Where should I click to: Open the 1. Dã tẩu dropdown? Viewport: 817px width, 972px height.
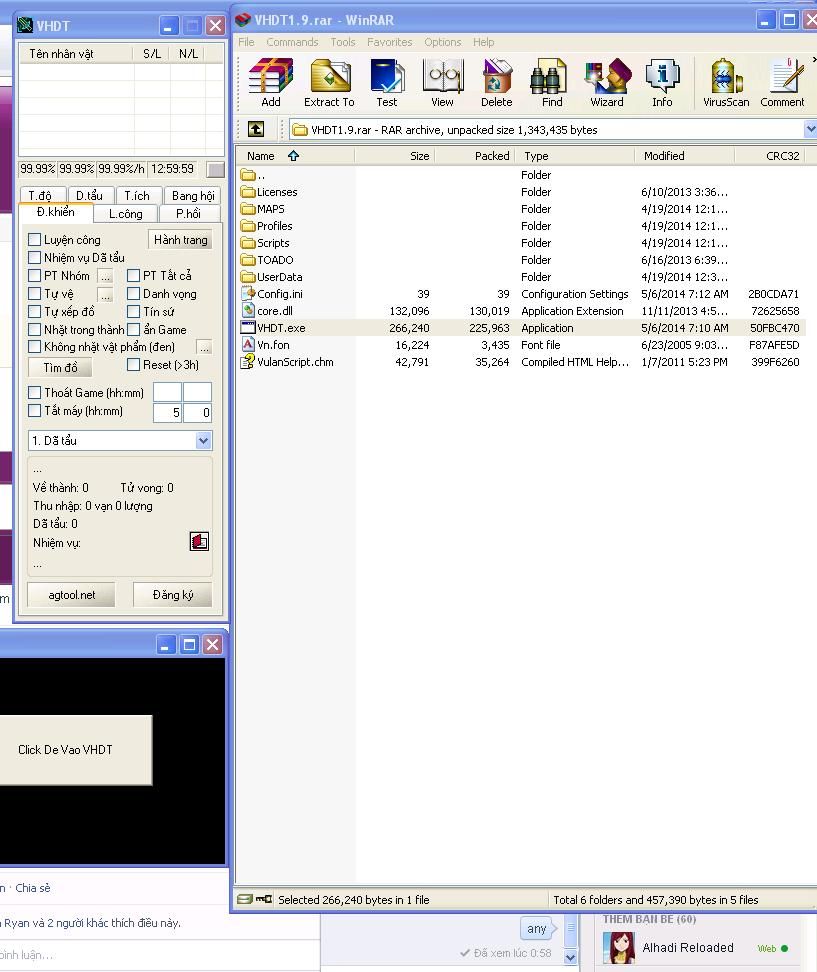203,440
